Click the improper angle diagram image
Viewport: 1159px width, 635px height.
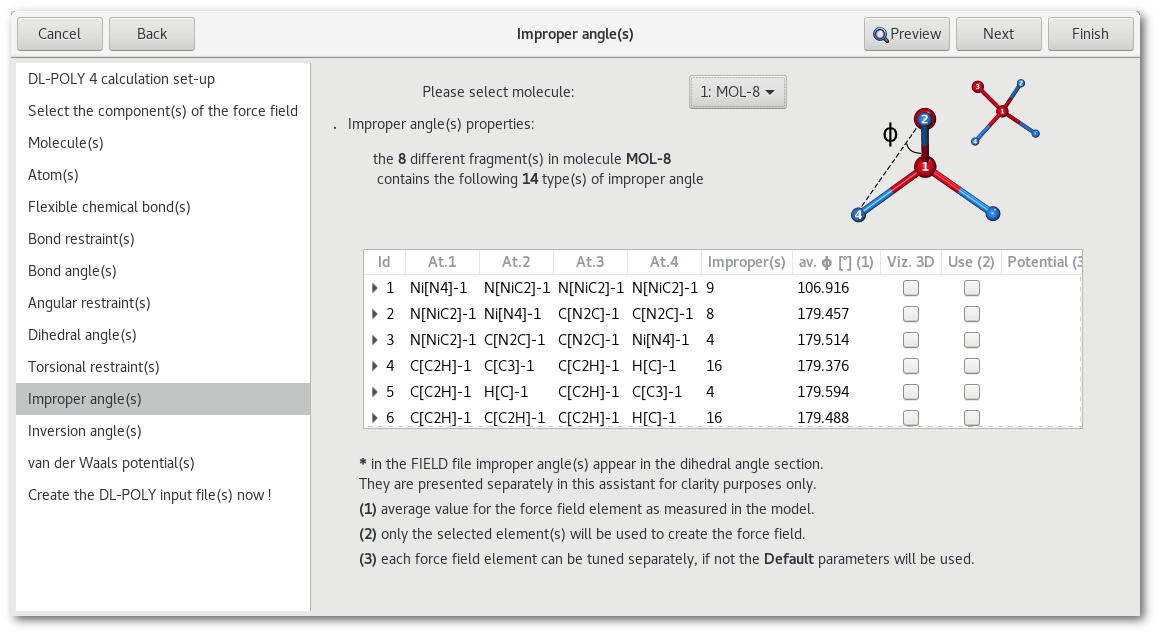click(x=922, y=165)
